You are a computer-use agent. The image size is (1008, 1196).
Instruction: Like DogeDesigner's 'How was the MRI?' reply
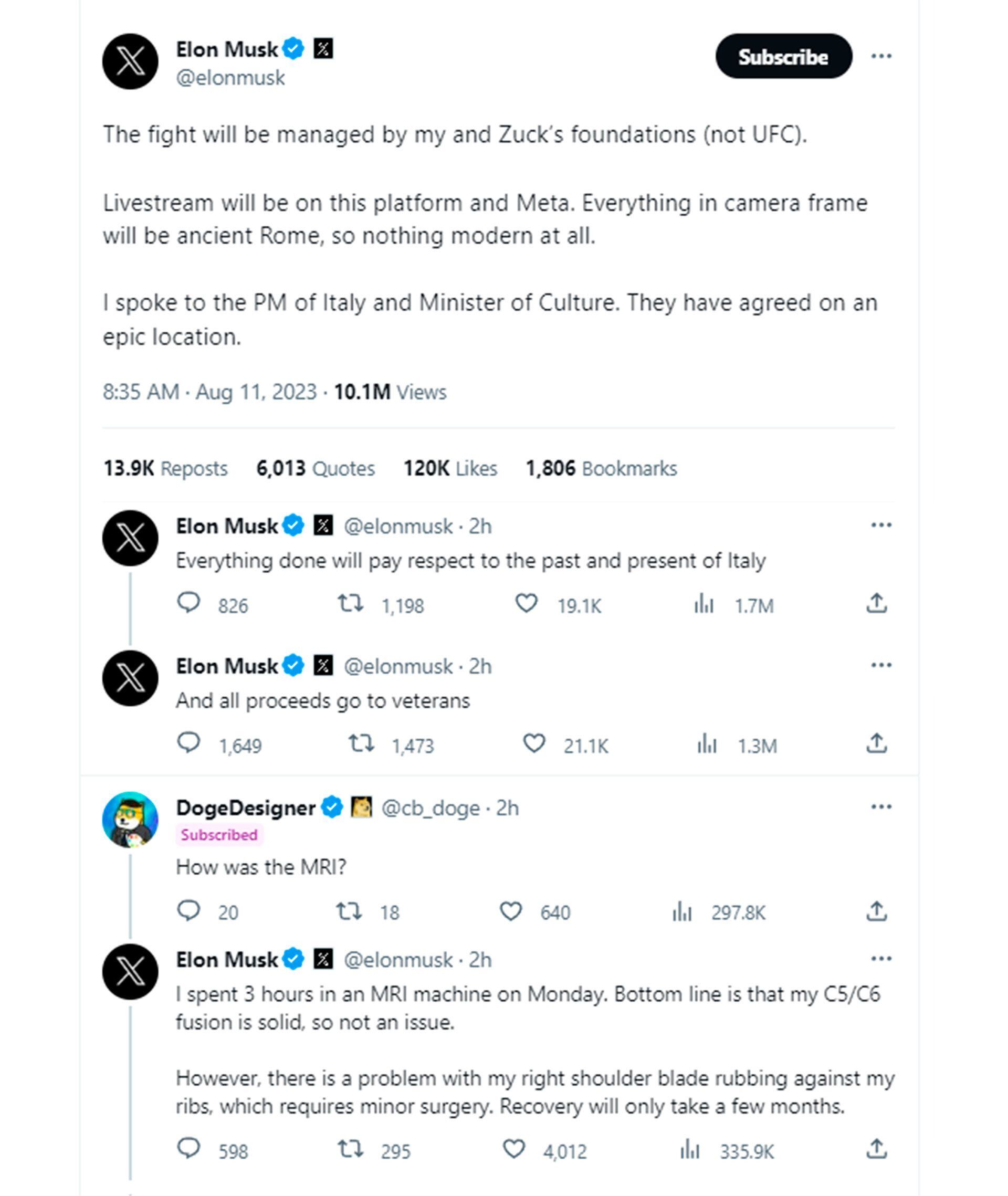click(510, 911)
